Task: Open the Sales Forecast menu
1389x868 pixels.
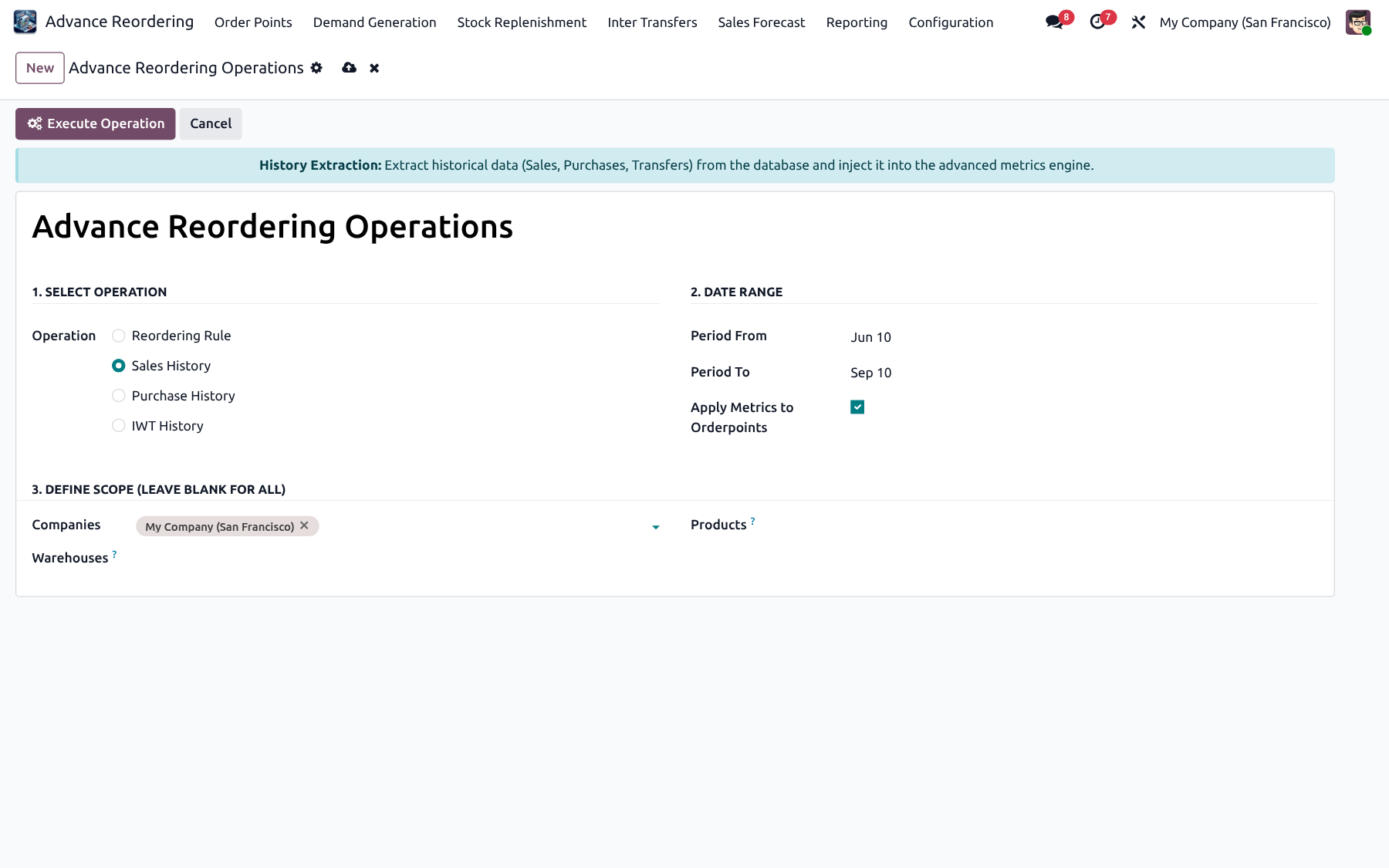Action: tap(762, 22)
